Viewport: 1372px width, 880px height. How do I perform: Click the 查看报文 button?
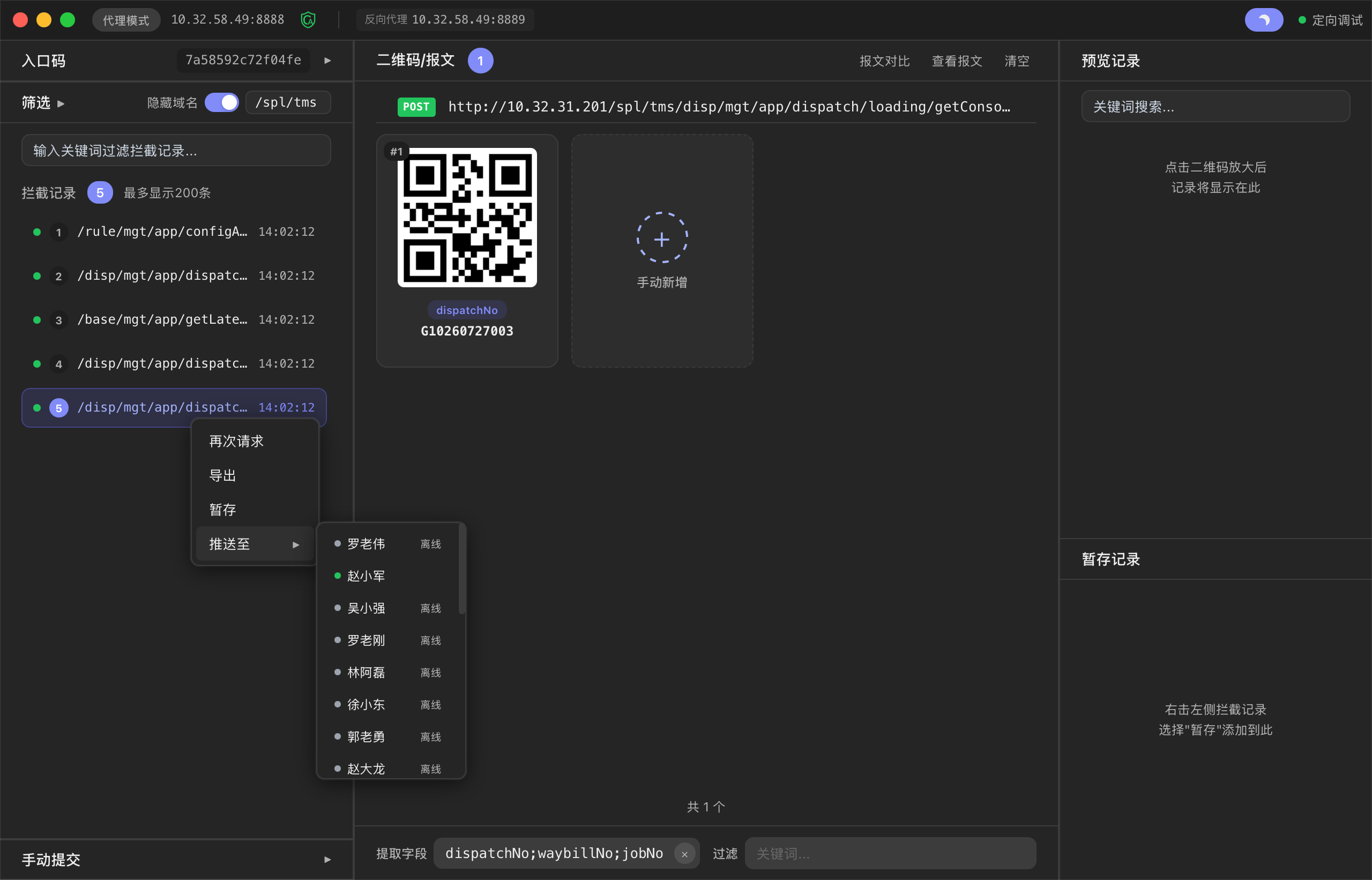pos(957,61)
